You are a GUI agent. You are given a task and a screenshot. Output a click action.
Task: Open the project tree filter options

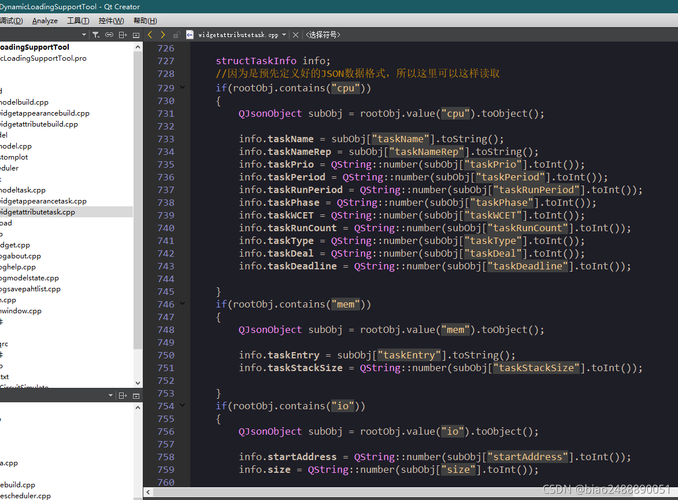click(x=96, y=35)
